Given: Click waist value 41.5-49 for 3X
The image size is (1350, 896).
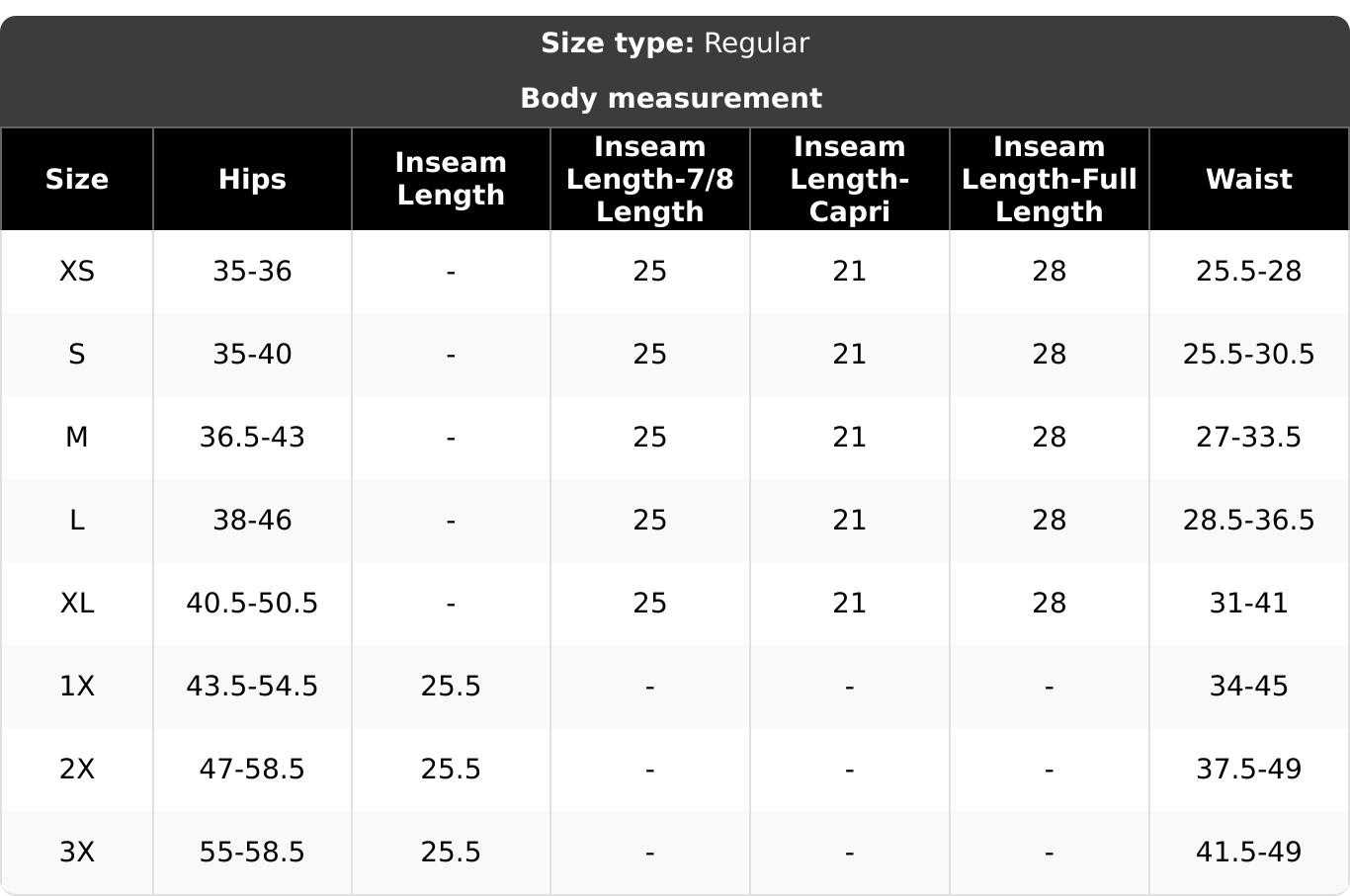Looking at the screenshot, I should click(1248, 852).
